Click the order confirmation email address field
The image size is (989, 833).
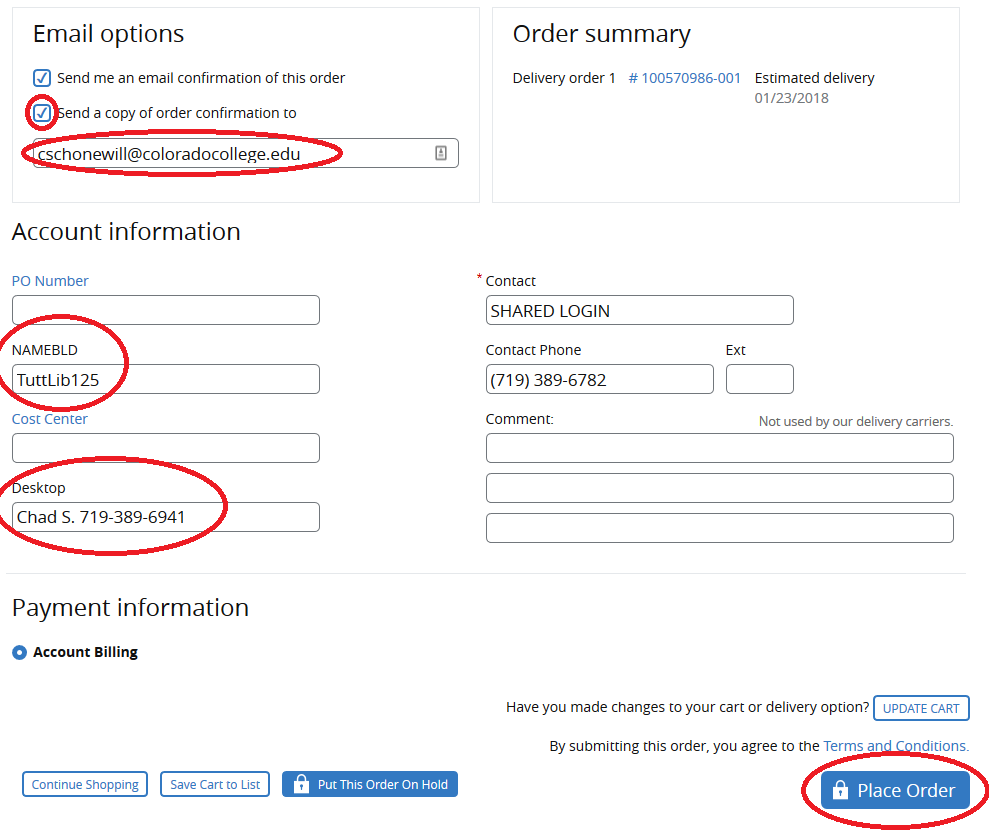click(245, 153)
